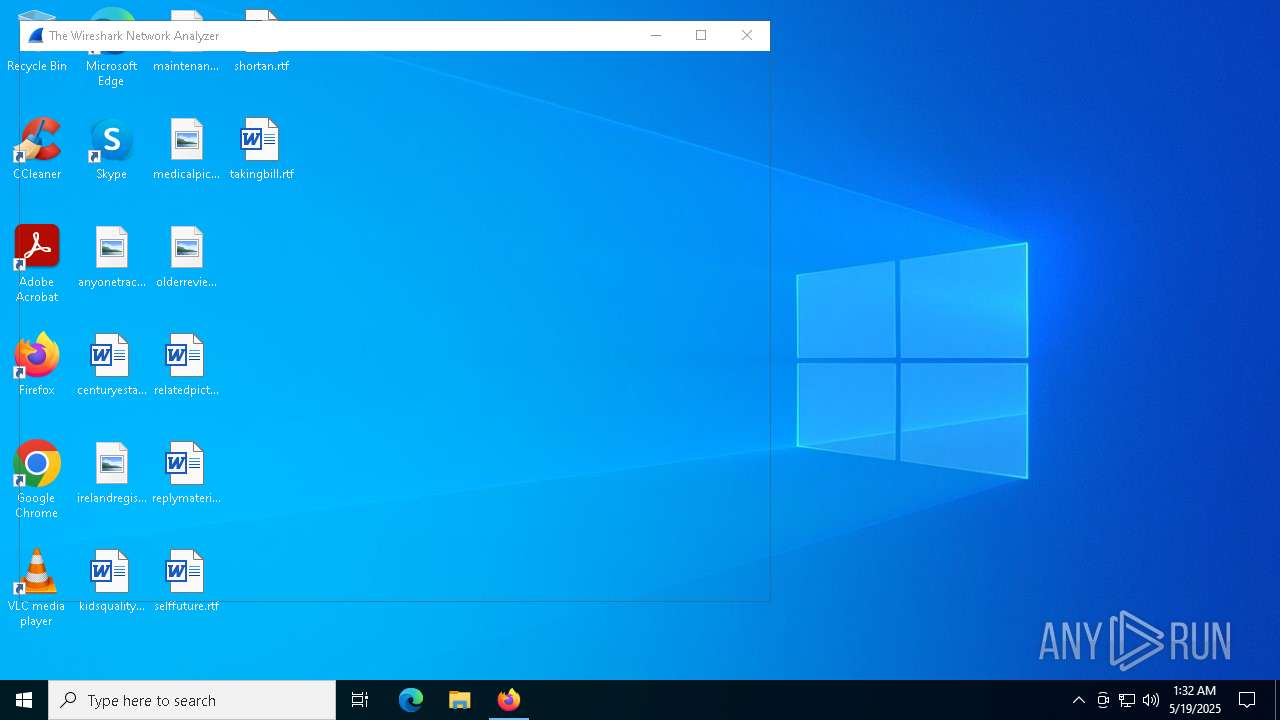Click the Wireshark shark fin title icon
1280x720 pixels.
point(36,35)
